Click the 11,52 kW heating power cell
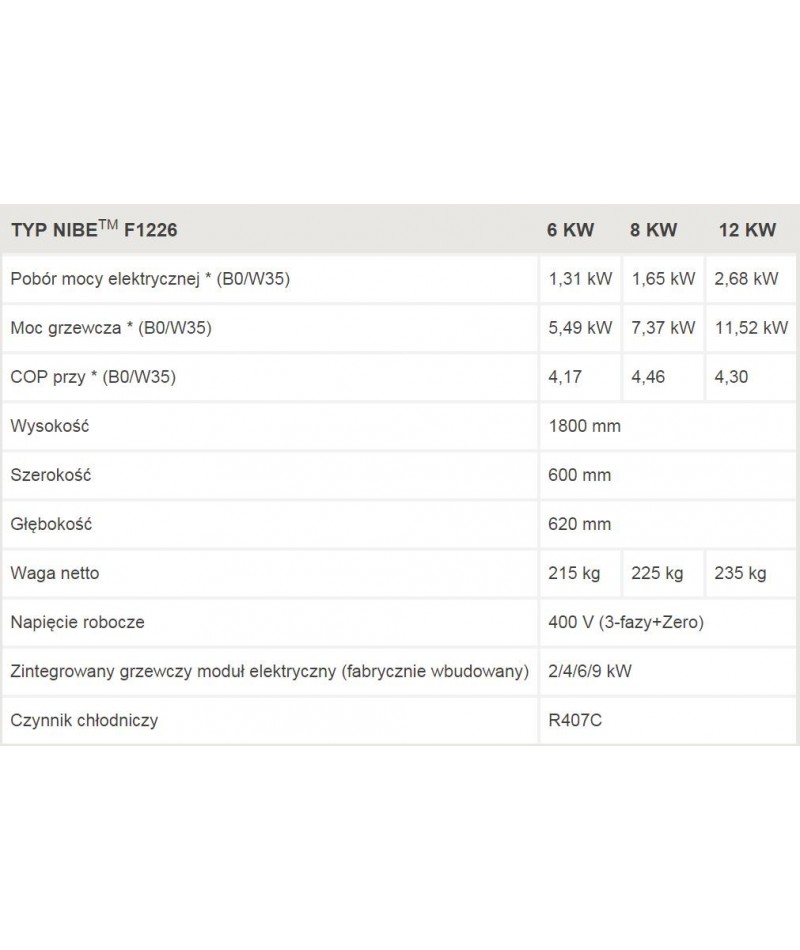The image size is (800, 950). click(752, 328)
